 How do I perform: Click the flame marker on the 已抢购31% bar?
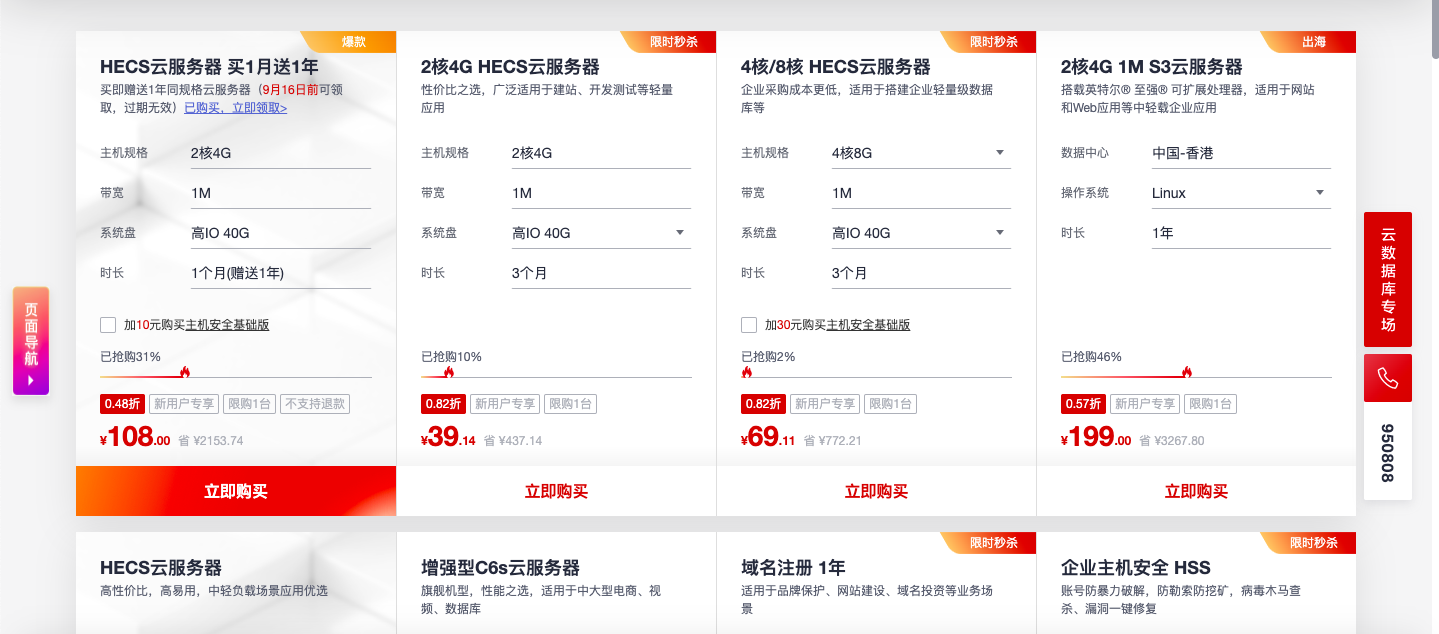point(185,372)
